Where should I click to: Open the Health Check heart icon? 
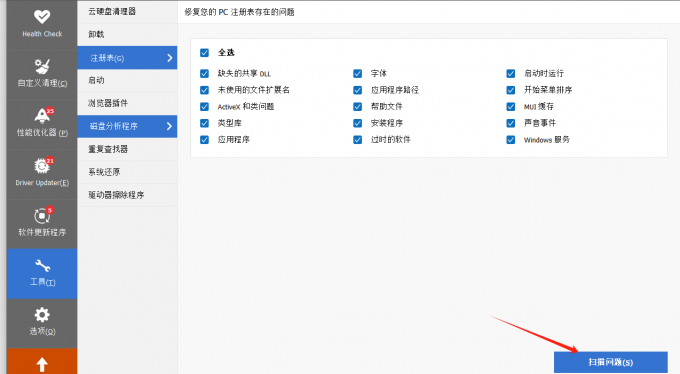[42, 17]
